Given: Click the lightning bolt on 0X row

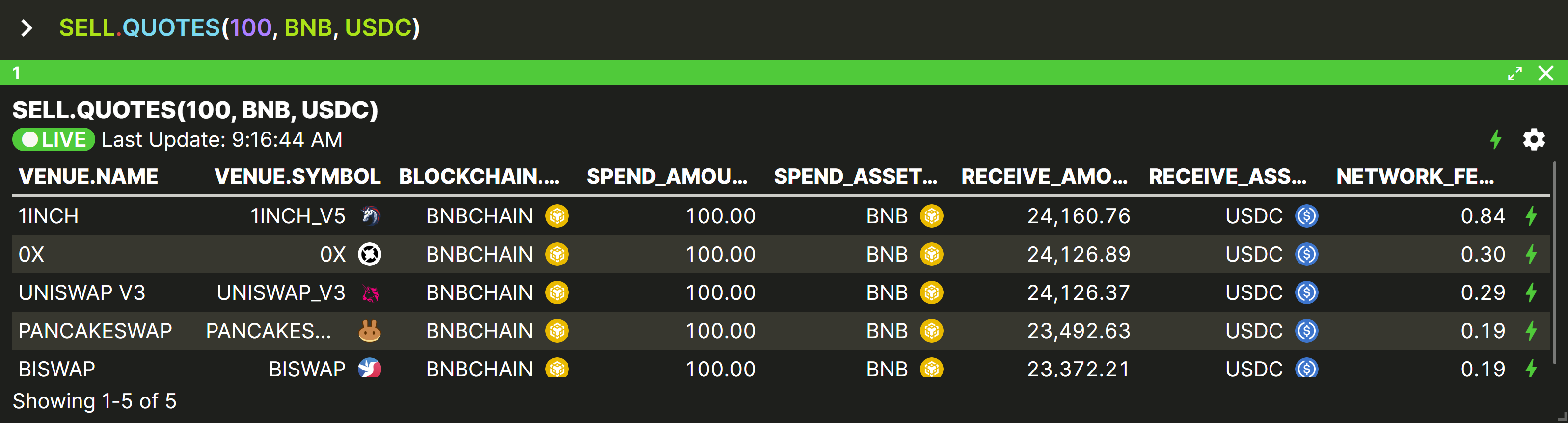Looking at the screenshot, I should pos(1531,254).
